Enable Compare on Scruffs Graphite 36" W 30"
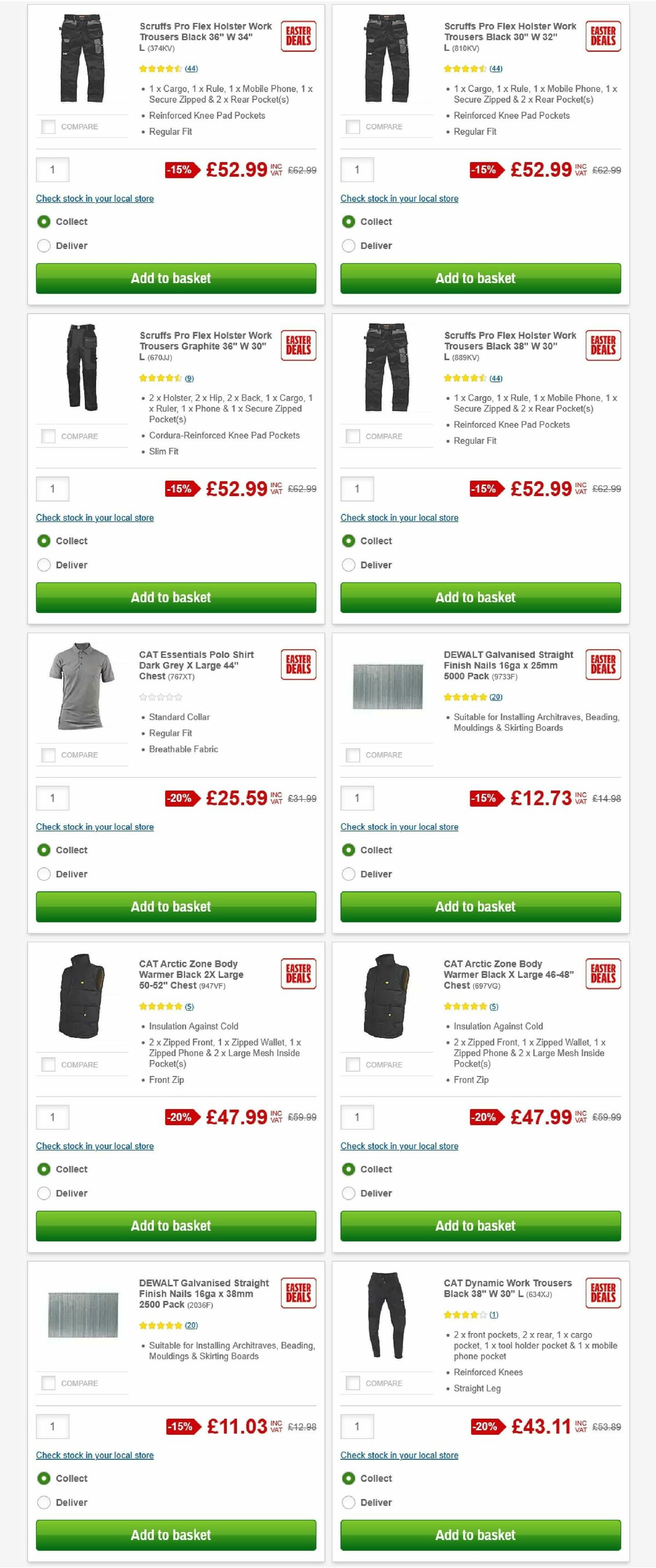The image size is (656, 1568). pos(48,436)
